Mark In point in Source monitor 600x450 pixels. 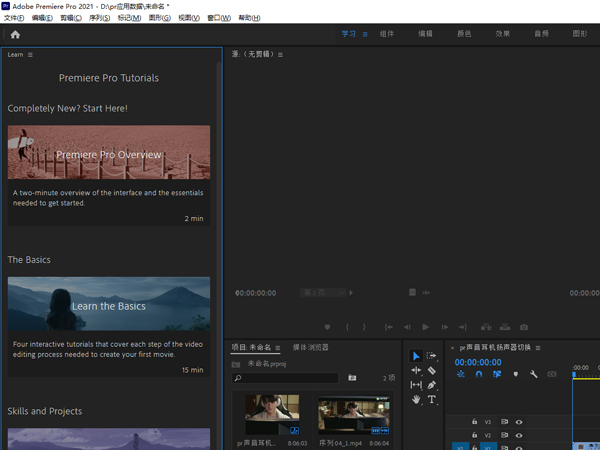(x=347, y=327)
